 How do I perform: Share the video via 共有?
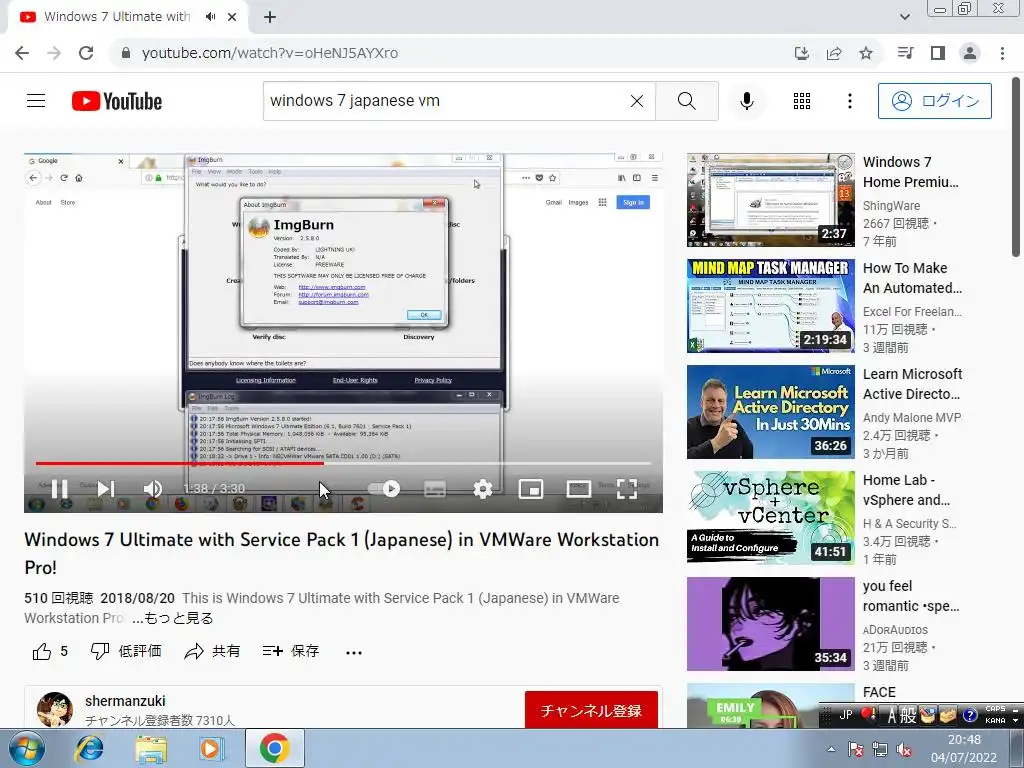coord(213,651)
